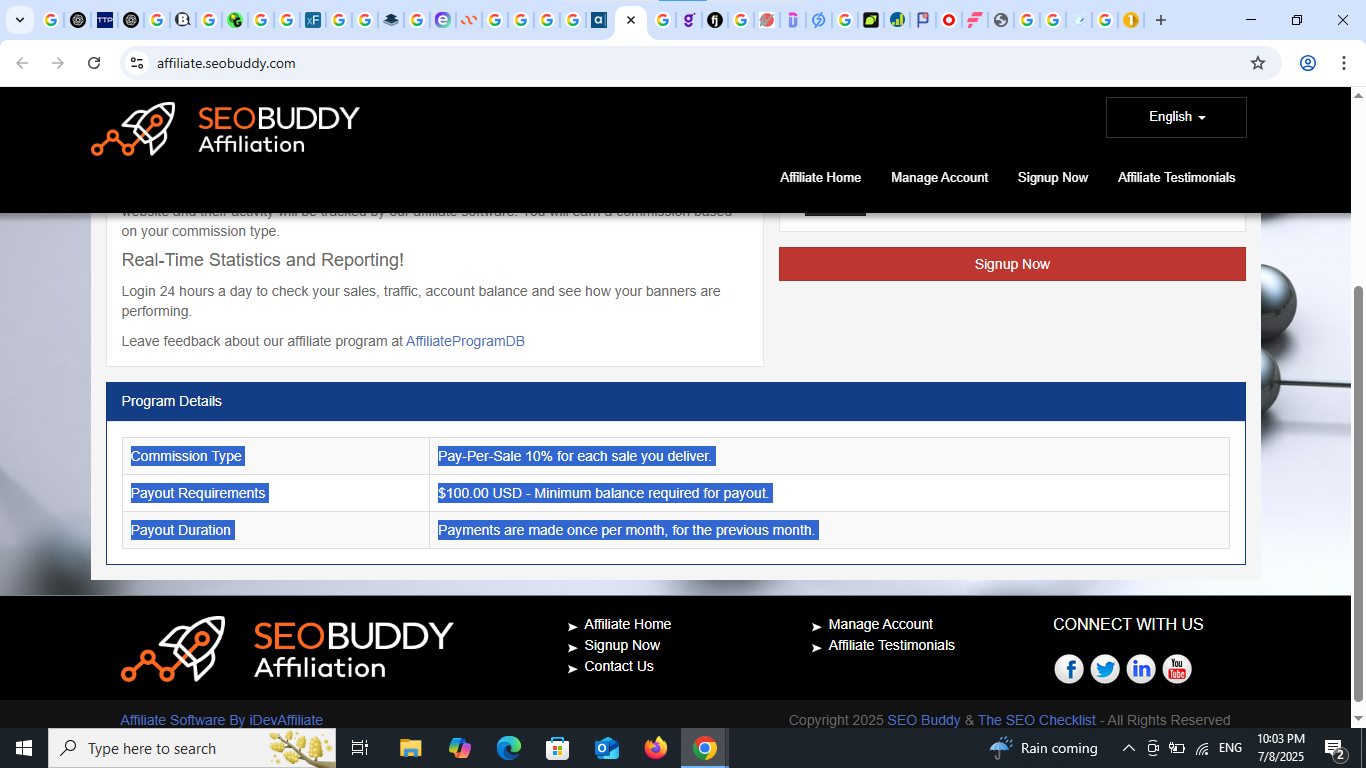1366x768 pixels.
Task: Open the tab search dropdown arrow
Action: (19, 20)
